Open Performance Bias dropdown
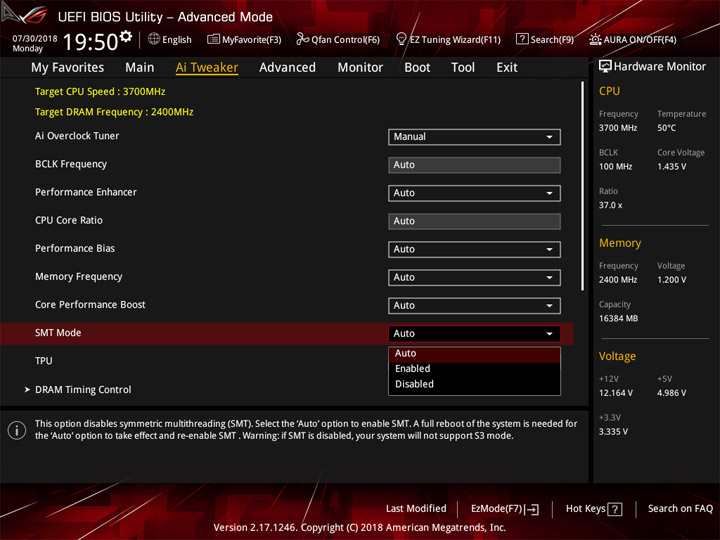This screenshot has width=720, height=540. pos(474,249)
